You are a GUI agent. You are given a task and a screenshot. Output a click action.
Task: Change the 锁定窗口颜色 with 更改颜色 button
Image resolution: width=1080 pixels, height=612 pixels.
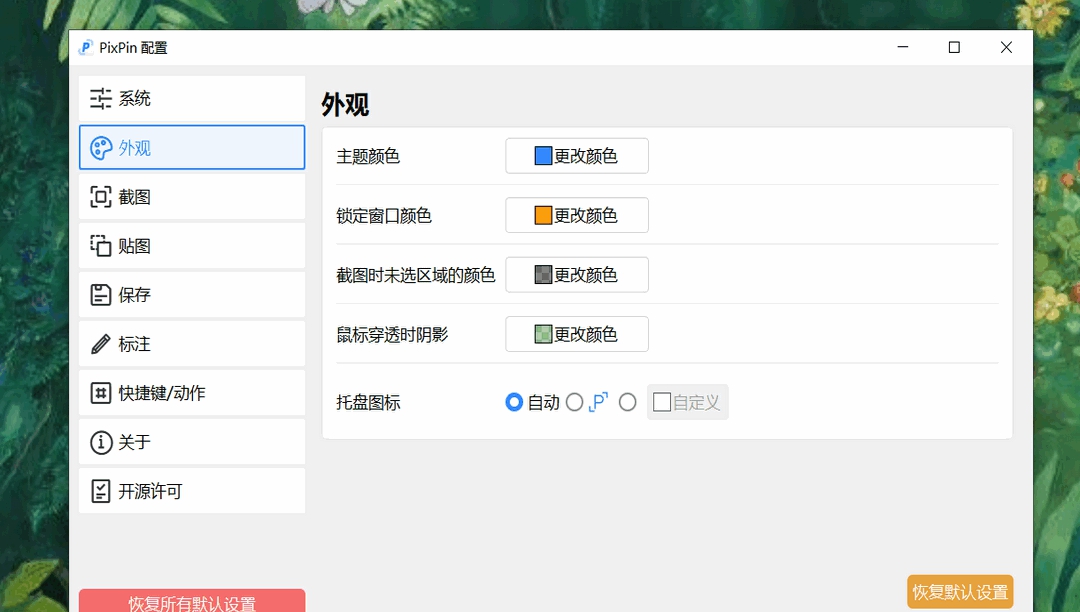tap(577, 215)
